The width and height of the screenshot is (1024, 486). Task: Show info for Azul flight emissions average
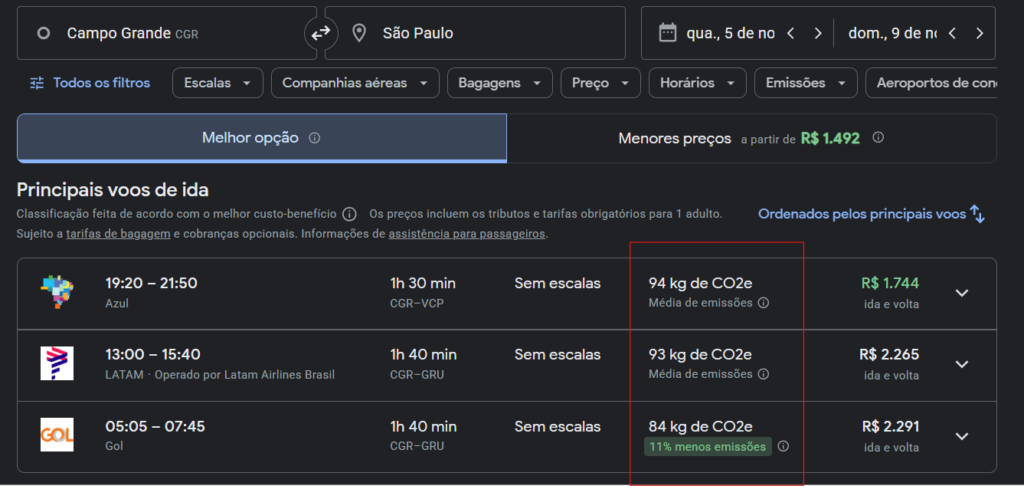coord(763,302)
